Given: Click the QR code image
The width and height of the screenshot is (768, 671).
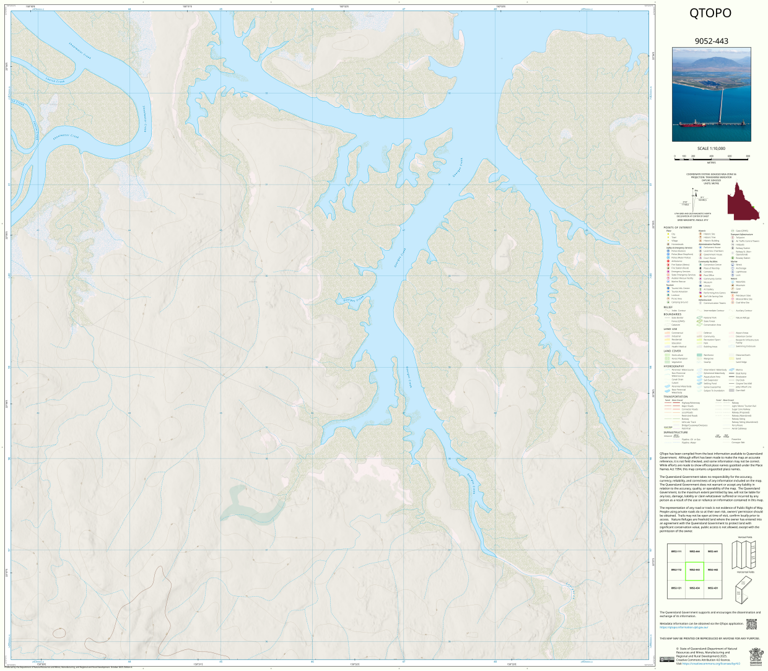Looking at the screenshot, I should pyautogui.click(x=751, y=624).
